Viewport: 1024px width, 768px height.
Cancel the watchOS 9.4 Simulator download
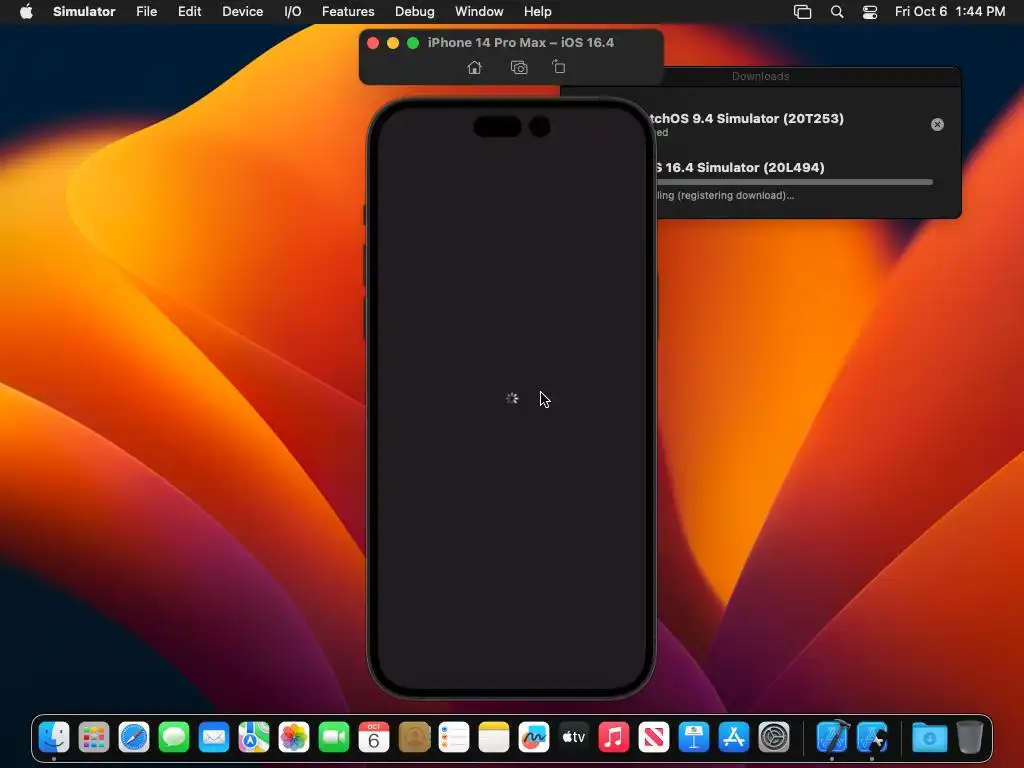coord(937,124)
